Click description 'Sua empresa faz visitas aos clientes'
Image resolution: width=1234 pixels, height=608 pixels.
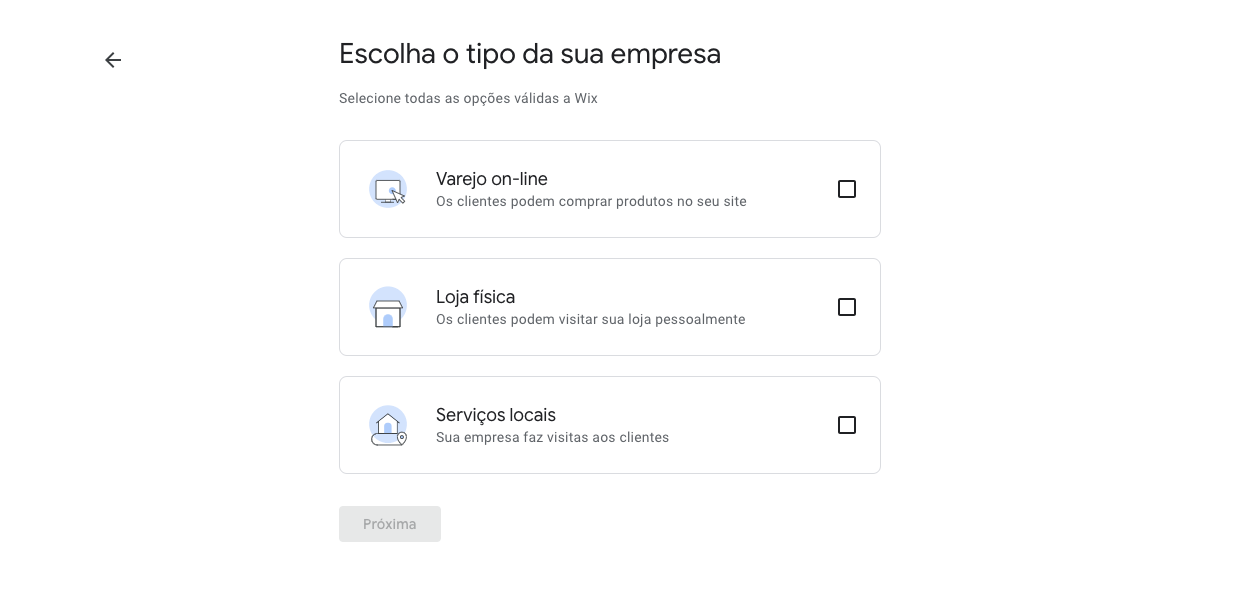tap(552, 438)
